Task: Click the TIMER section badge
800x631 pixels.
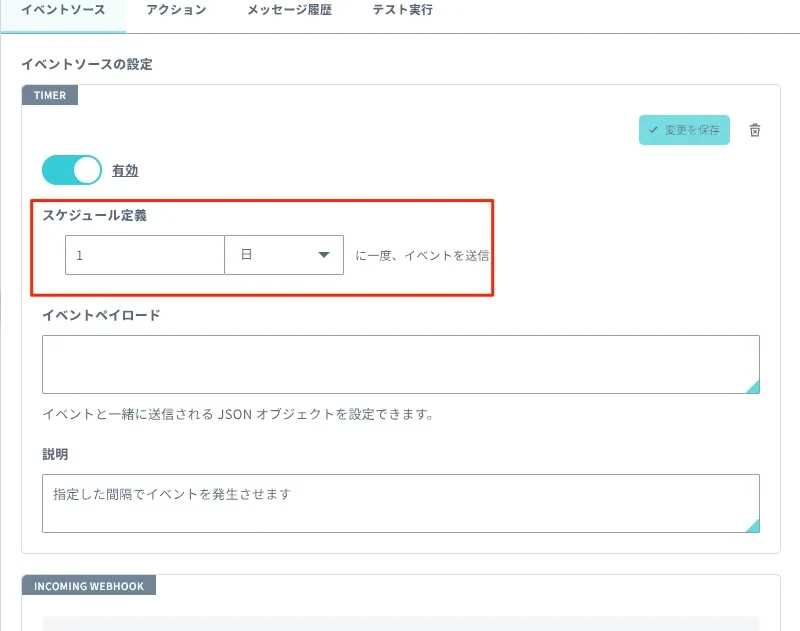Action: tap(50, 95)
